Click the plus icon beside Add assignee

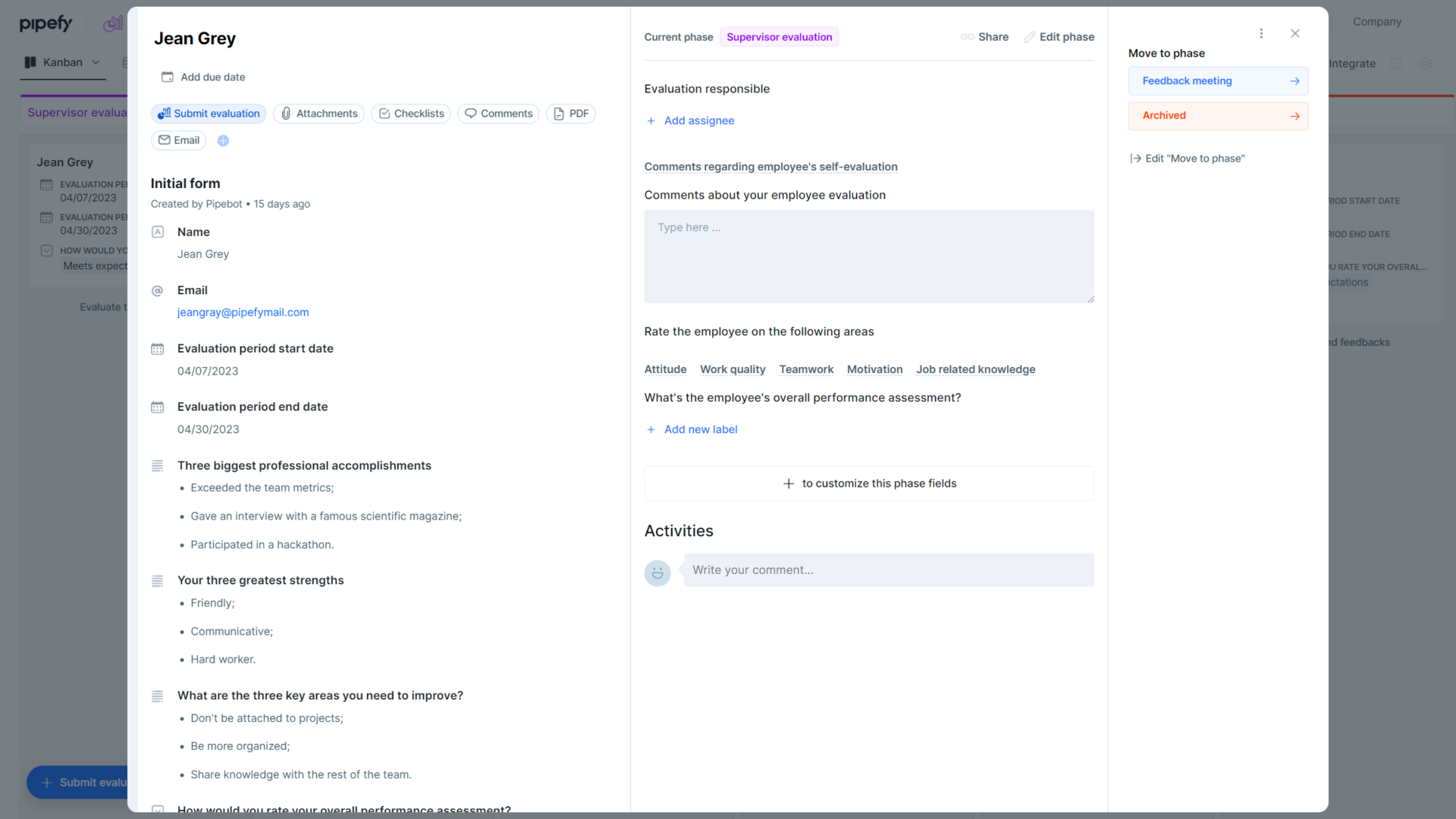pyautogui.click(x=651, y=121)
